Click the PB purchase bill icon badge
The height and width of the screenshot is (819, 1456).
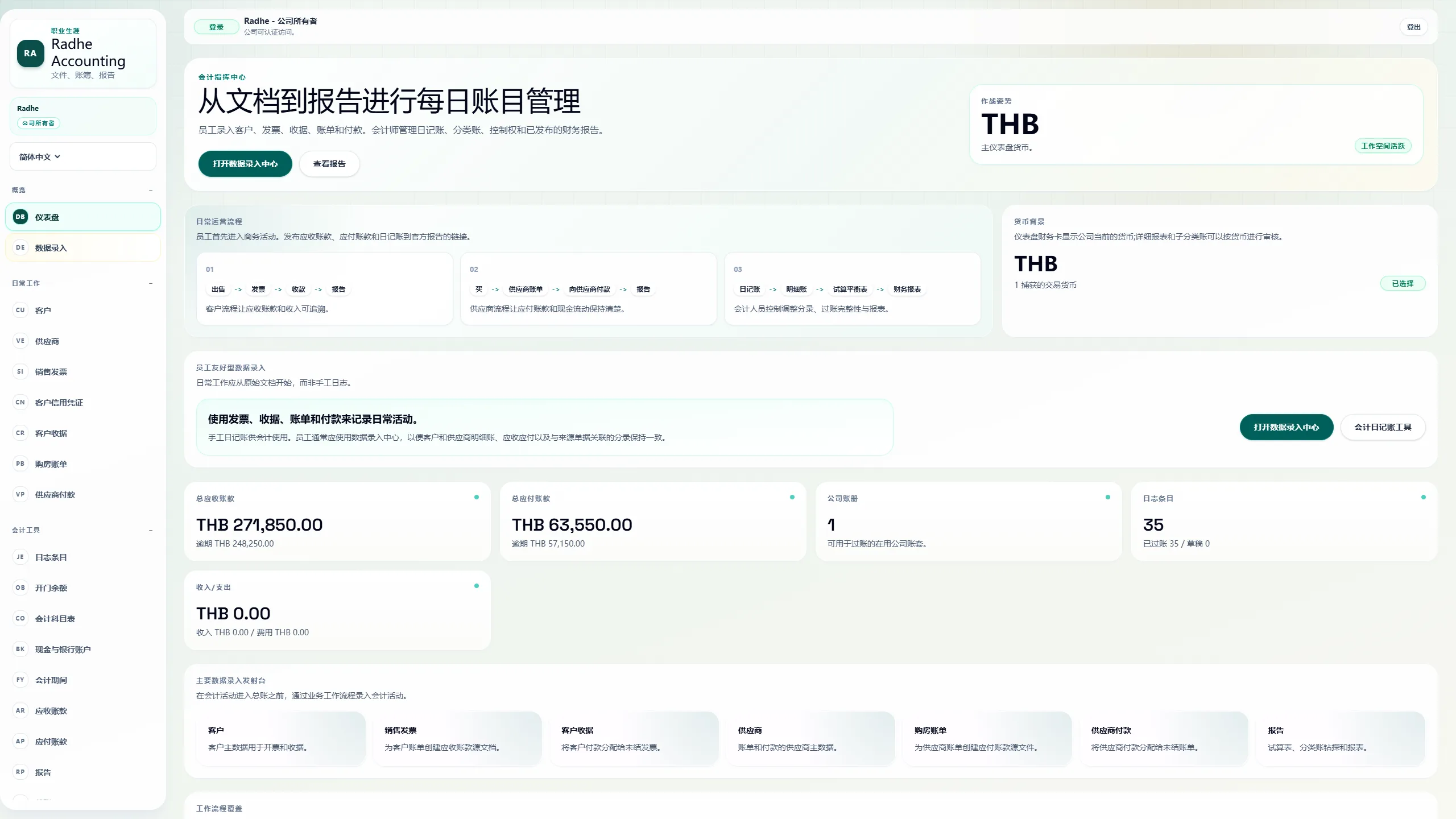click(x=20, y=464)
